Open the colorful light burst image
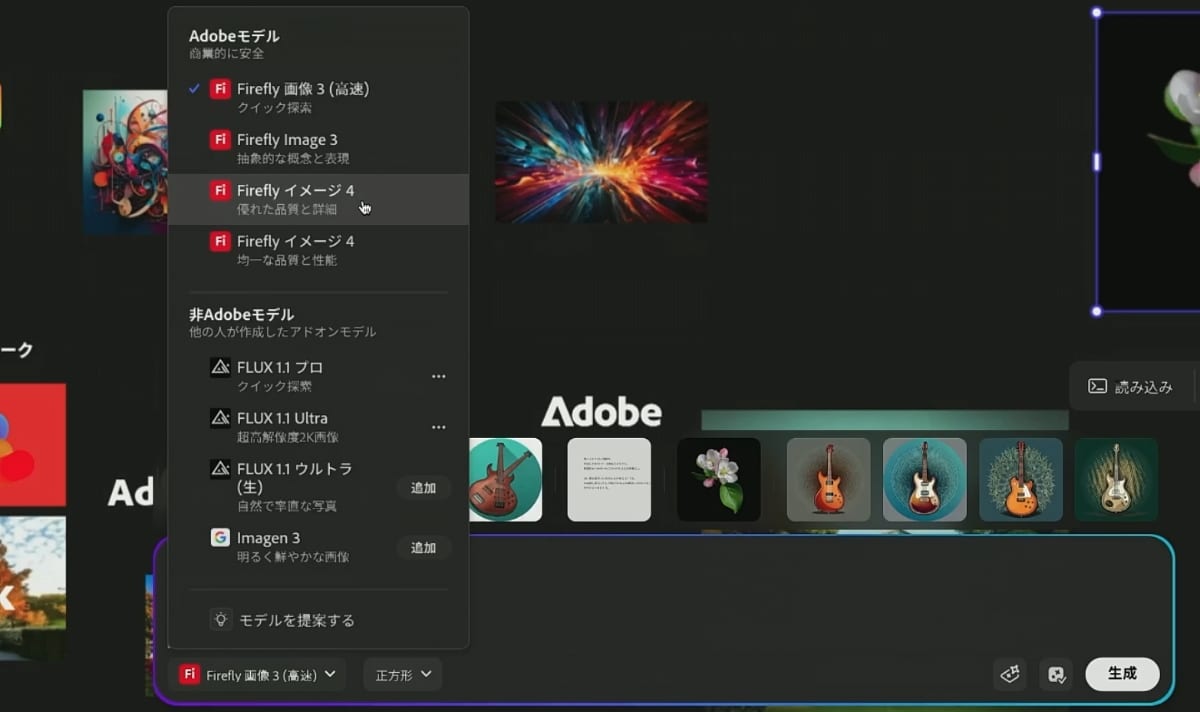Screen dimensions: 1200x712 (x=601, y=162)
